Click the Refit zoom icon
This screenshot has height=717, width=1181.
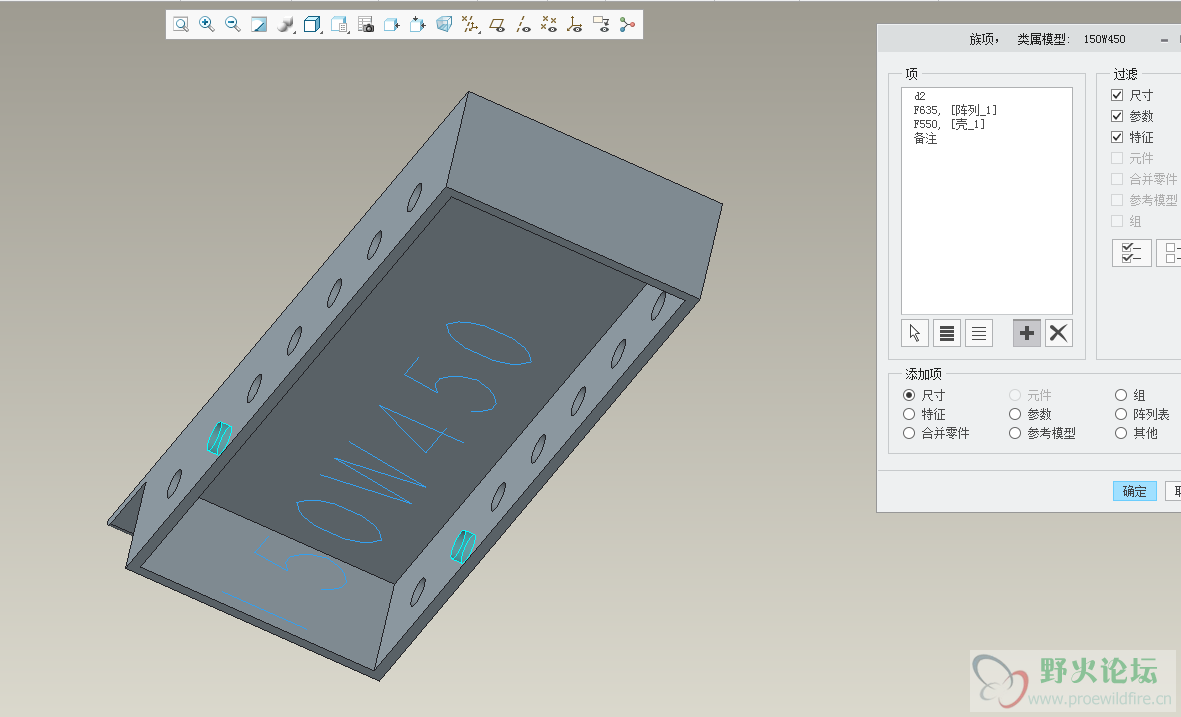point(181,25)
